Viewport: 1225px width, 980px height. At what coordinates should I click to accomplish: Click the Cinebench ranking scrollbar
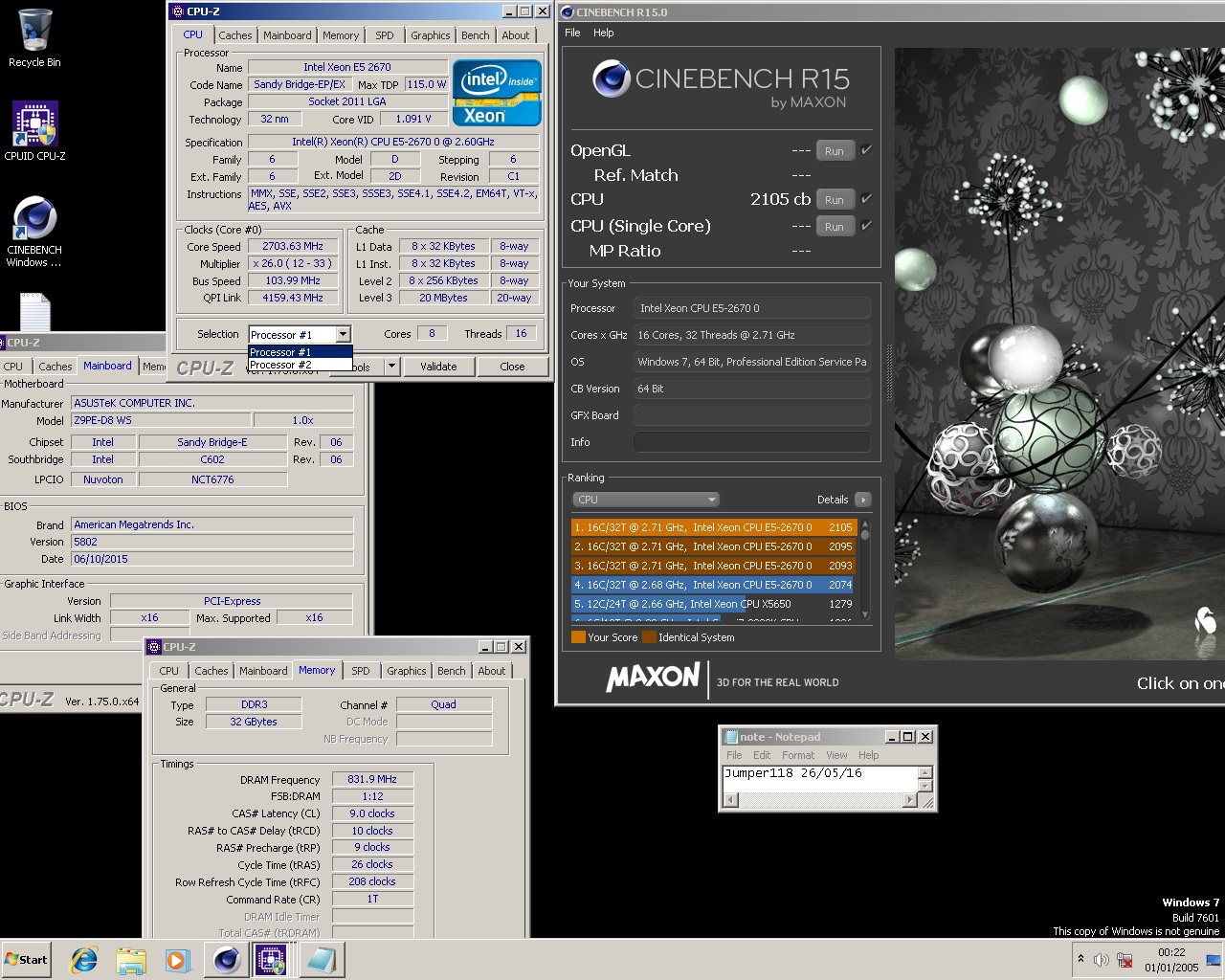point(865,569)
